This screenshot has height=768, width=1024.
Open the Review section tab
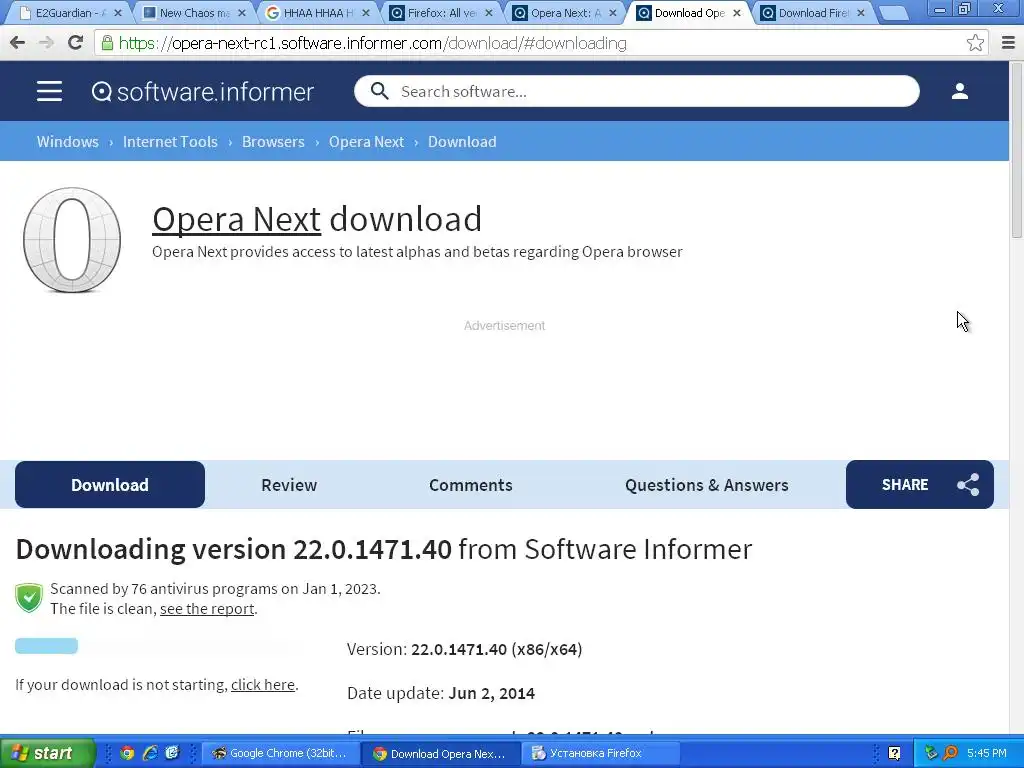289,485
